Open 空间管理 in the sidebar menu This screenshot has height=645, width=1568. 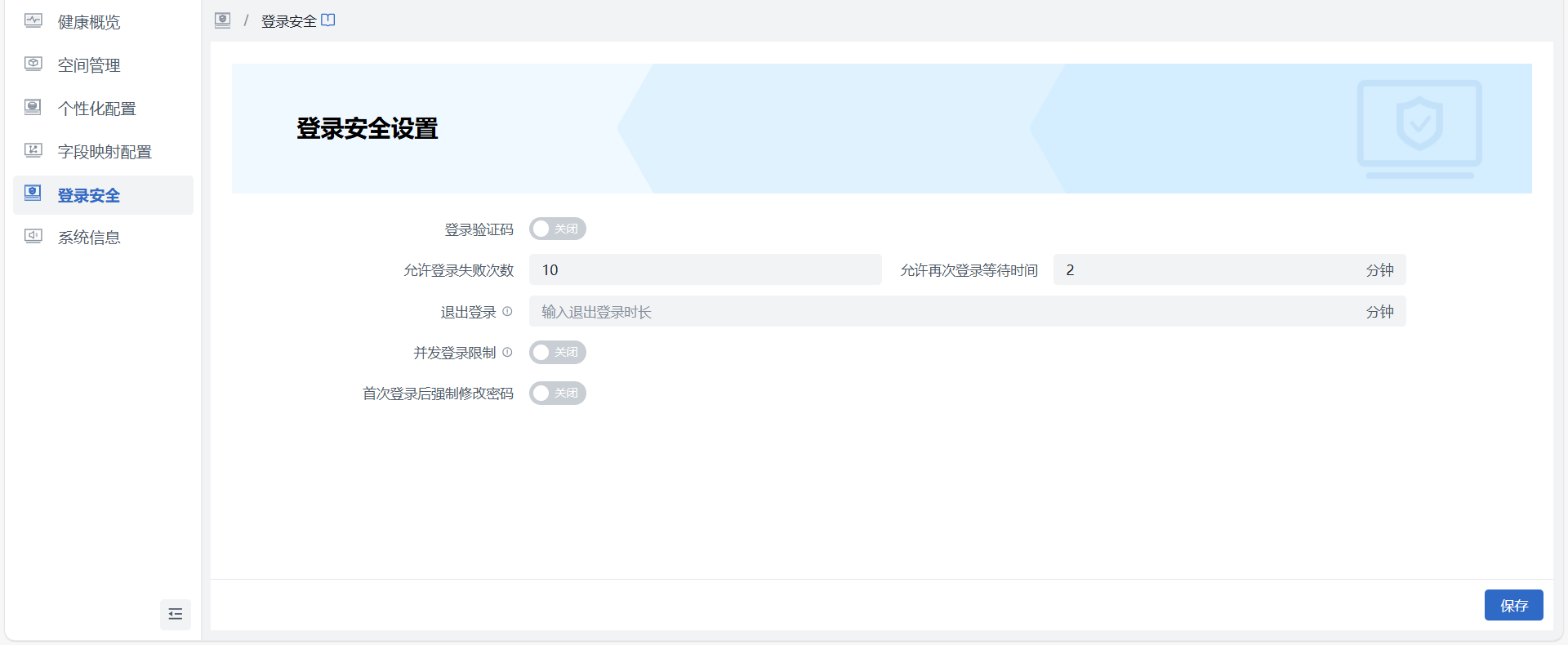(89, 65)
